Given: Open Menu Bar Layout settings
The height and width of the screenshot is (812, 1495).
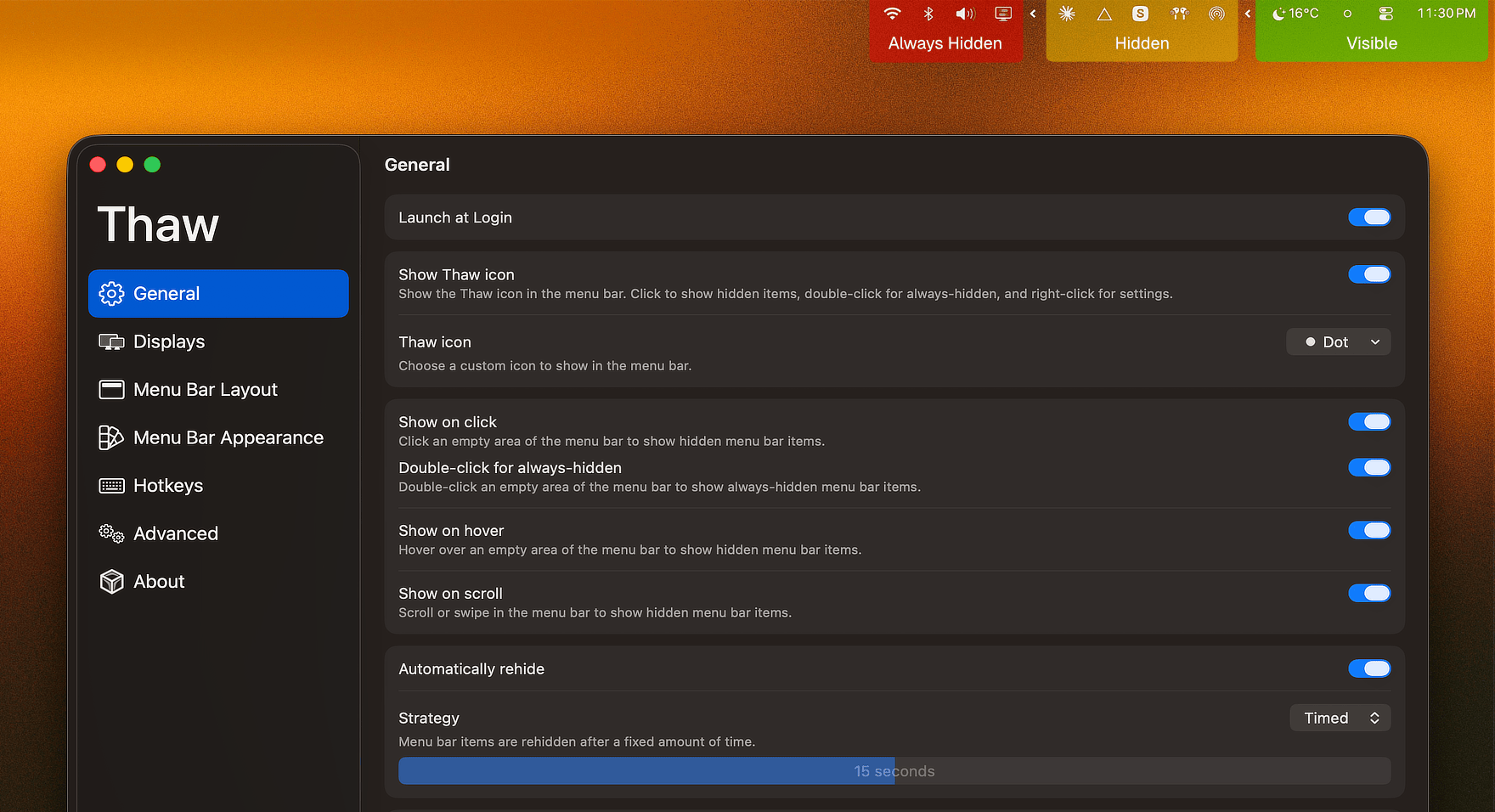Looking at the screenshot, I should coord(206,389).
